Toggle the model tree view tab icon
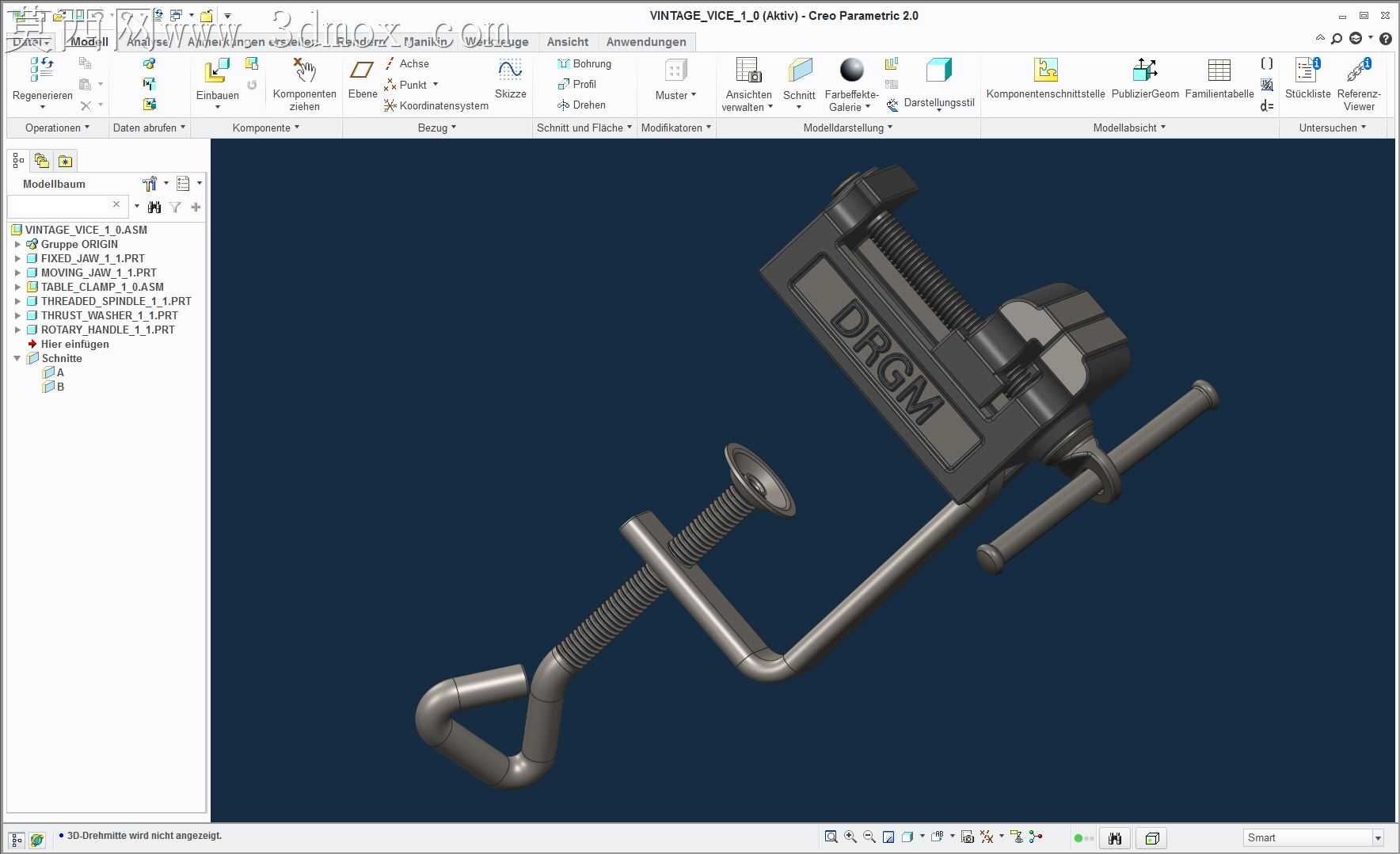Viewport: 1400px width, 854px height. (18, 161)
